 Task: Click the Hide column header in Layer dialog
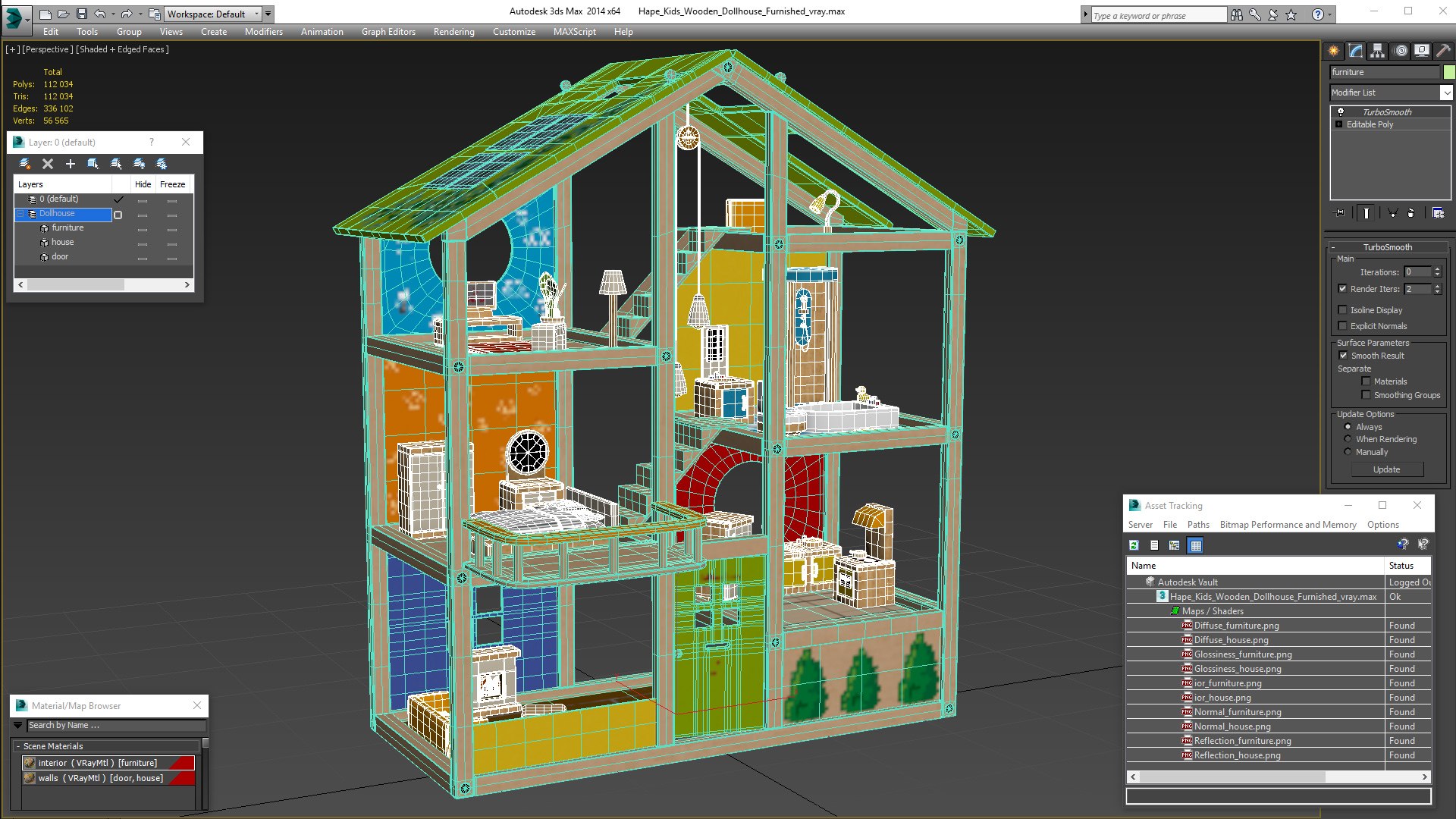(x=143, y=184)
